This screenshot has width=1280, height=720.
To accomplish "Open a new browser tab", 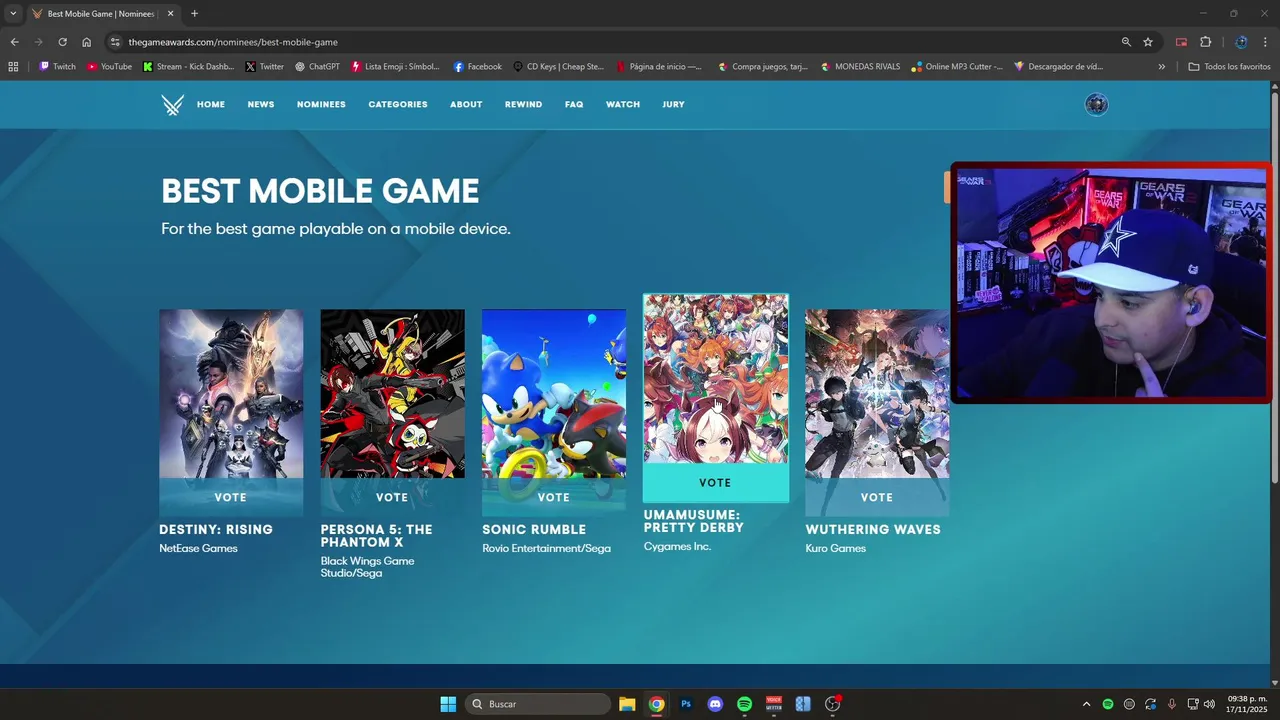I will [x=194, y=14].
